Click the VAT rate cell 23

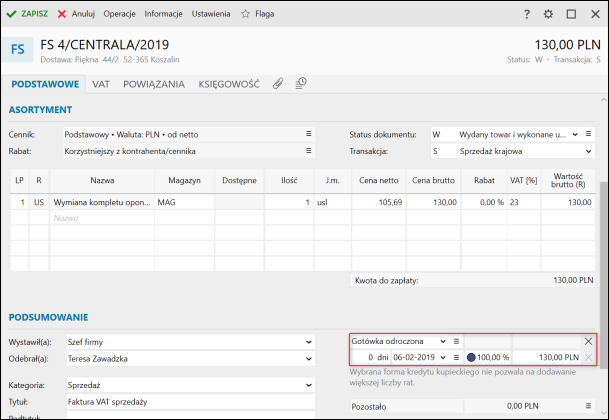coord(524,202)
